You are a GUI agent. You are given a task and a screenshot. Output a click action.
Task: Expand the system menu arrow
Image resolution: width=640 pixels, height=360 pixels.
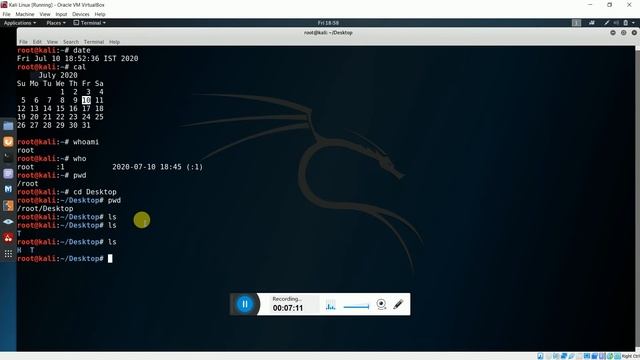(633, 23)
